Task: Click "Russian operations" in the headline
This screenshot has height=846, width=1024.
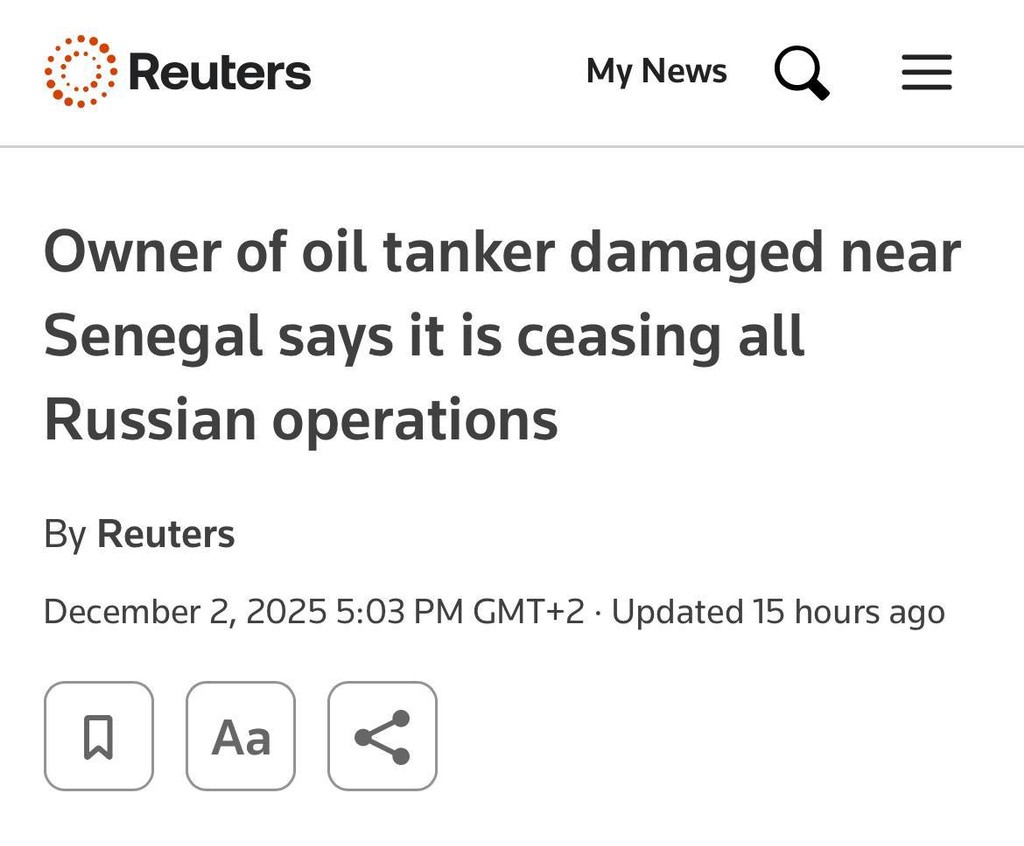Action: tap(301, 420)
